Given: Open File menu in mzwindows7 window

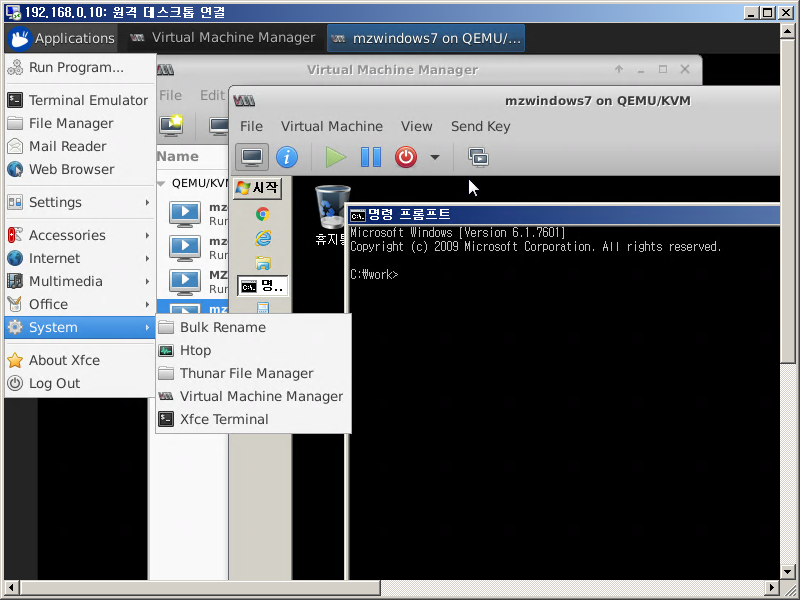Looking at the screenshot, I should click(252, 126).
